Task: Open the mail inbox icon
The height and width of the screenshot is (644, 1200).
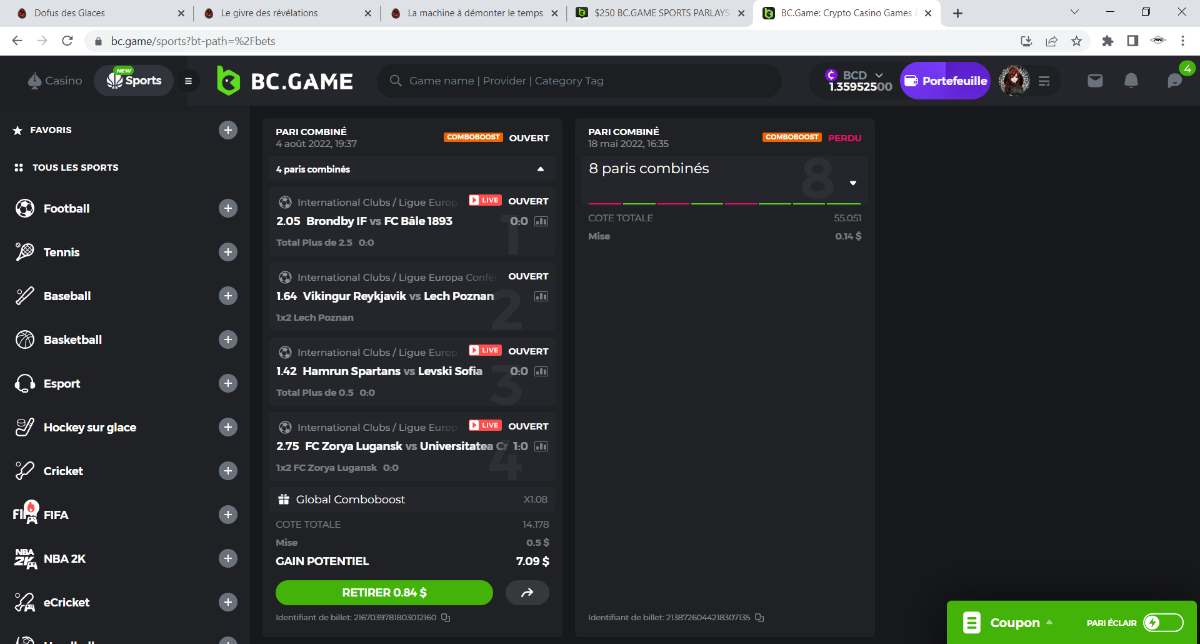Action: [x=1095, y=81]
